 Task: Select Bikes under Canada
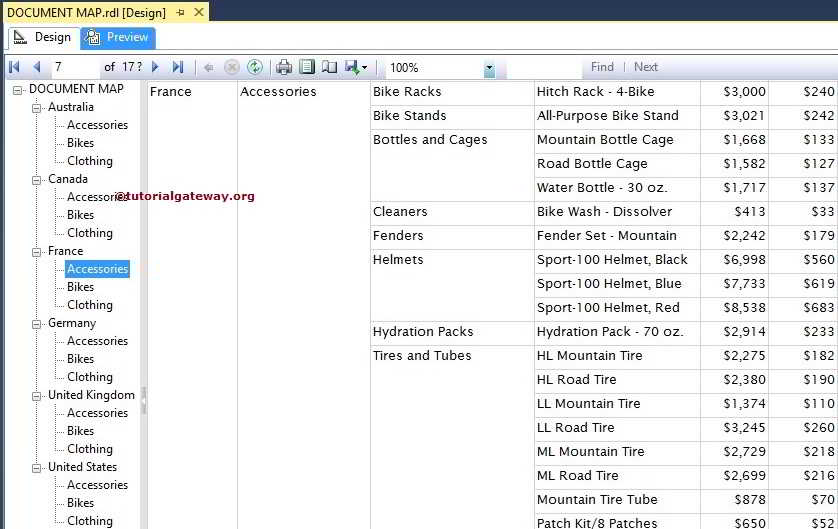80,215
